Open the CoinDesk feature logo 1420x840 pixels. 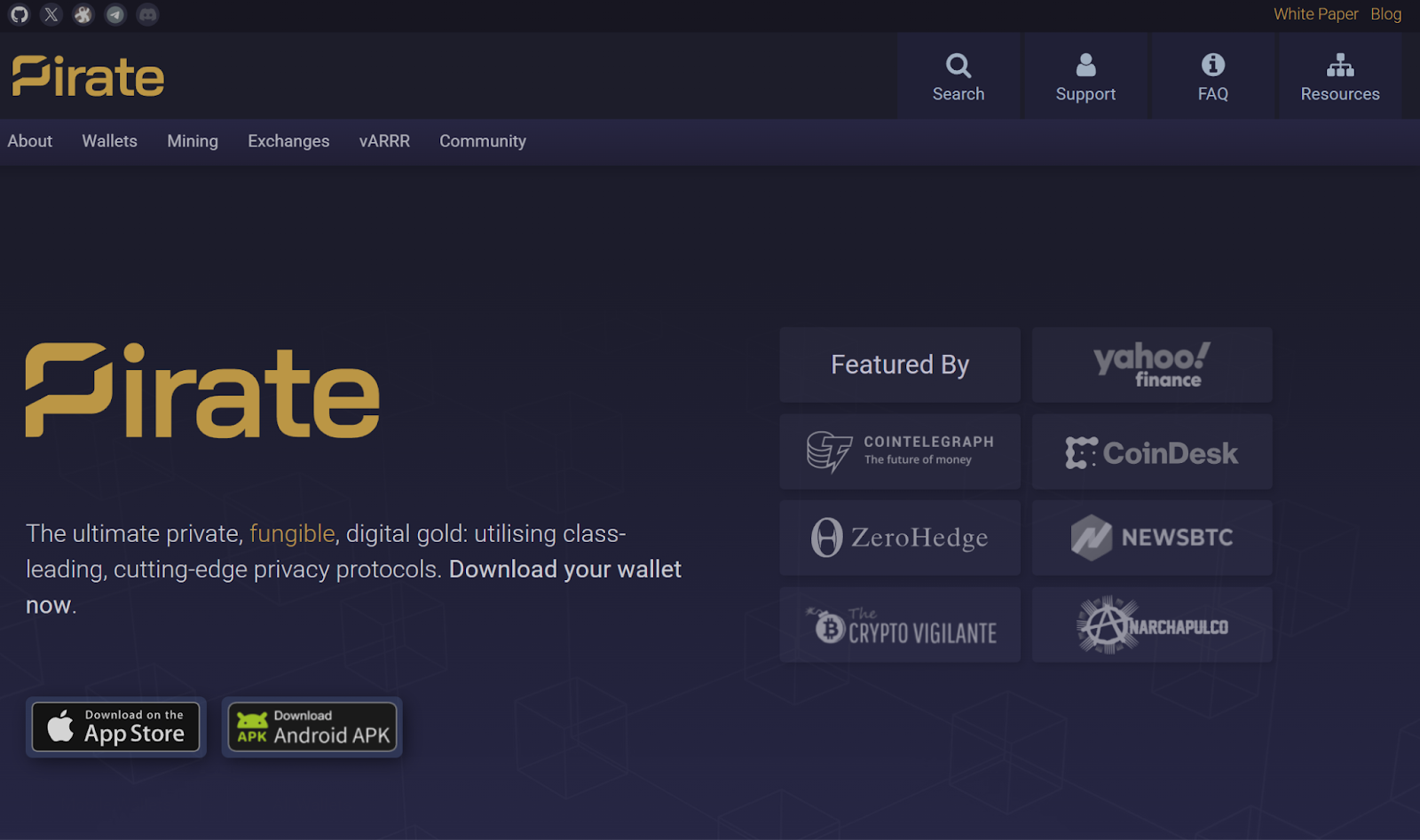click(1152, 451)
